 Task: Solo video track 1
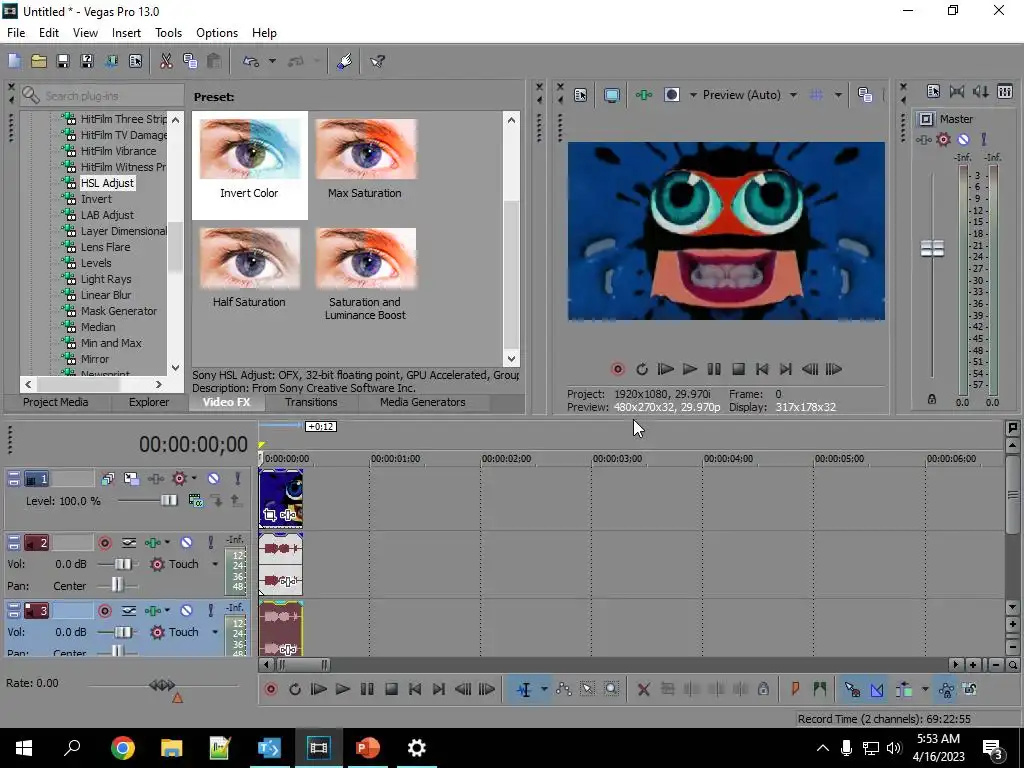(237, 479)
